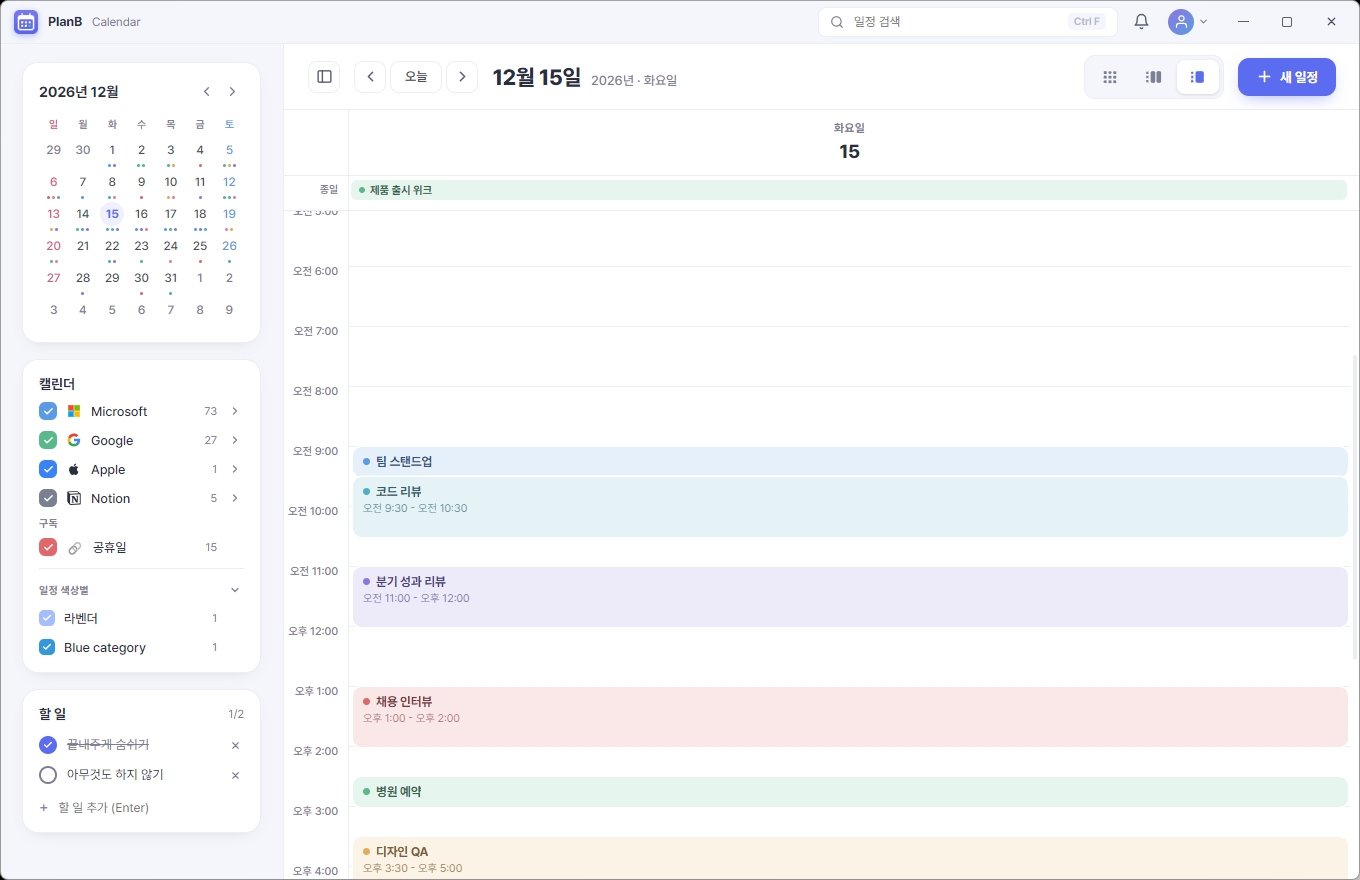The image size is (1360, 880).
Task: Uncheck the completed 끝내주게 숨쉬기 task
Action: coord(48,745)
